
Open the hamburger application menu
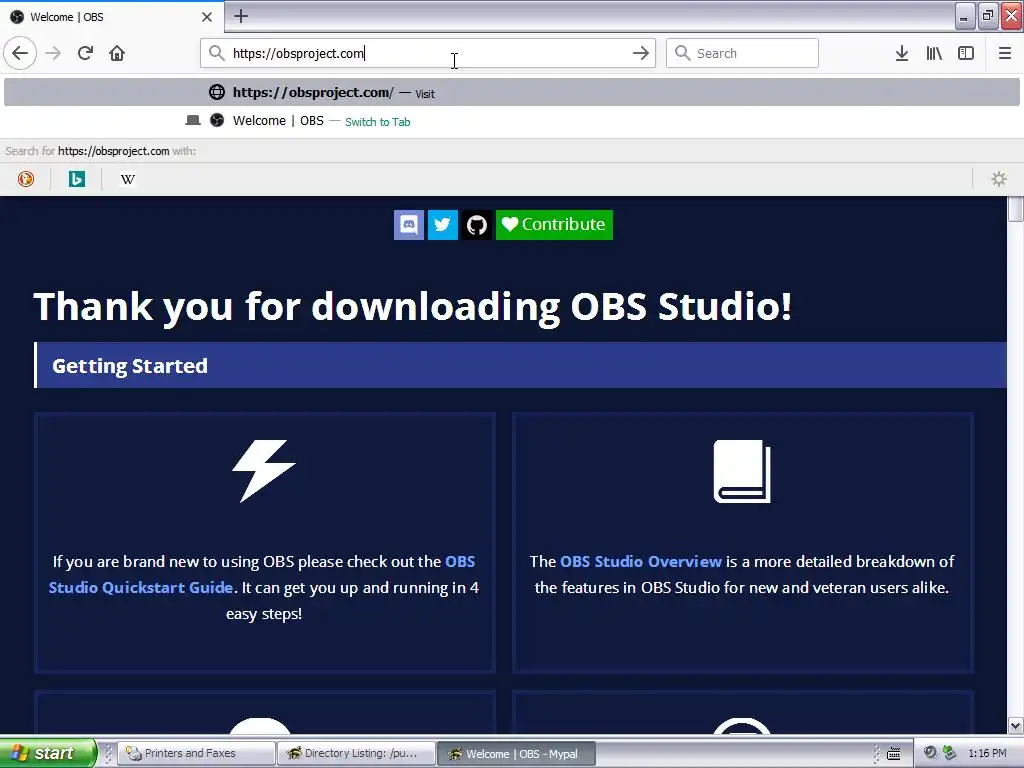[1004, 53]
